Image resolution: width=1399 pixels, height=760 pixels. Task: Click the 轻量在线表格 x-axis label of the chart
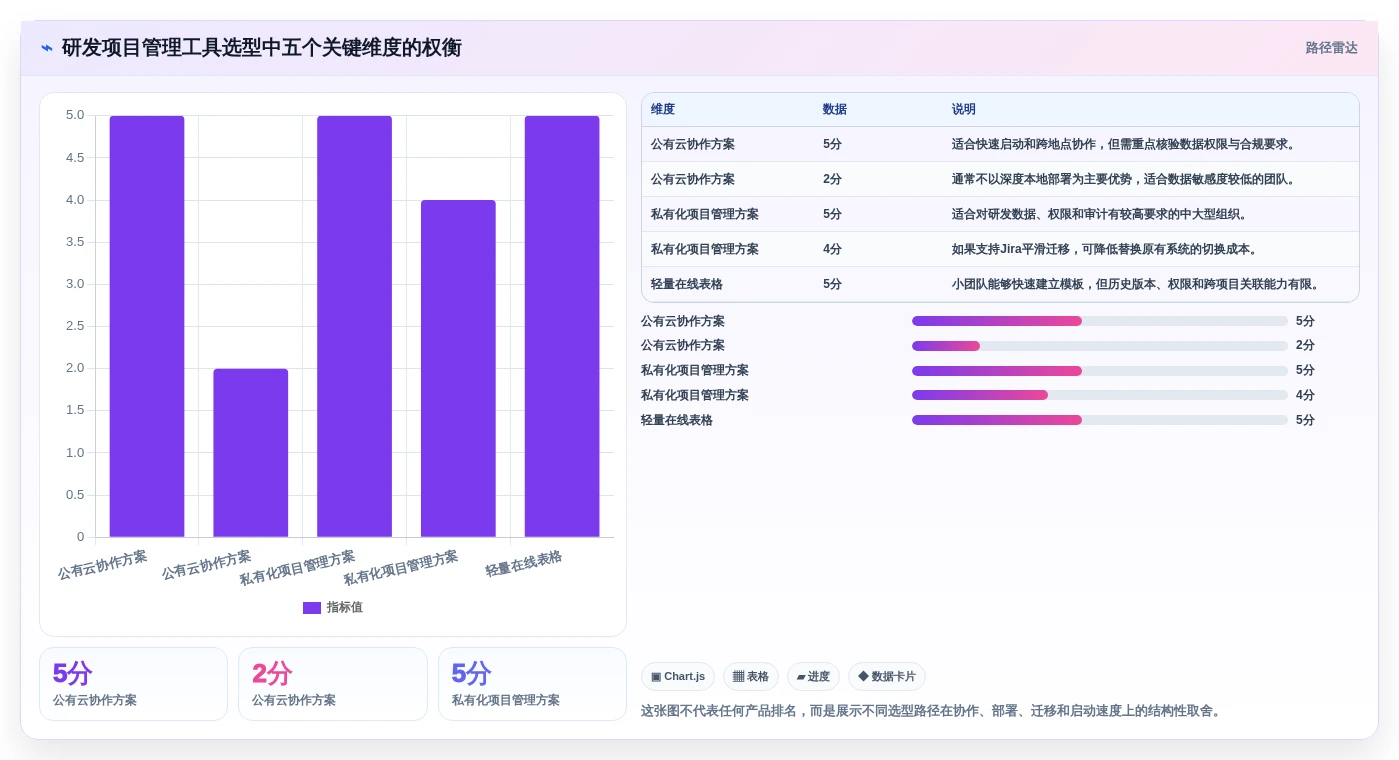[x=524, y=564]
